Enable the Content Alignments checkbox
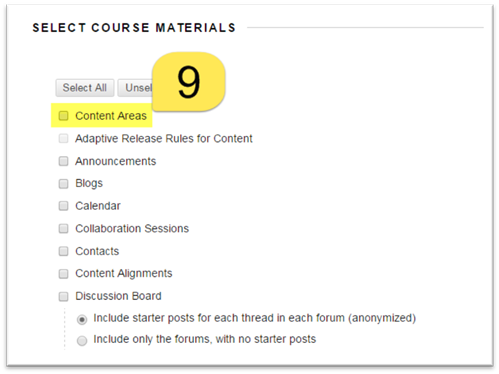 (x=63, y=274)
